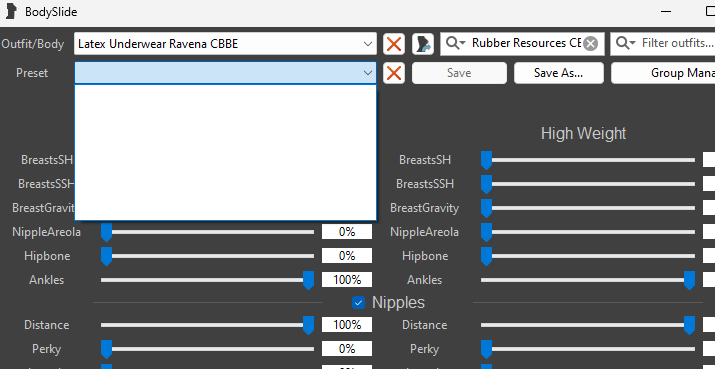Viewport: 715px width, 369px height.
Task: Click the BodySlide app icon in the title bar
Action: pos(12,11)
